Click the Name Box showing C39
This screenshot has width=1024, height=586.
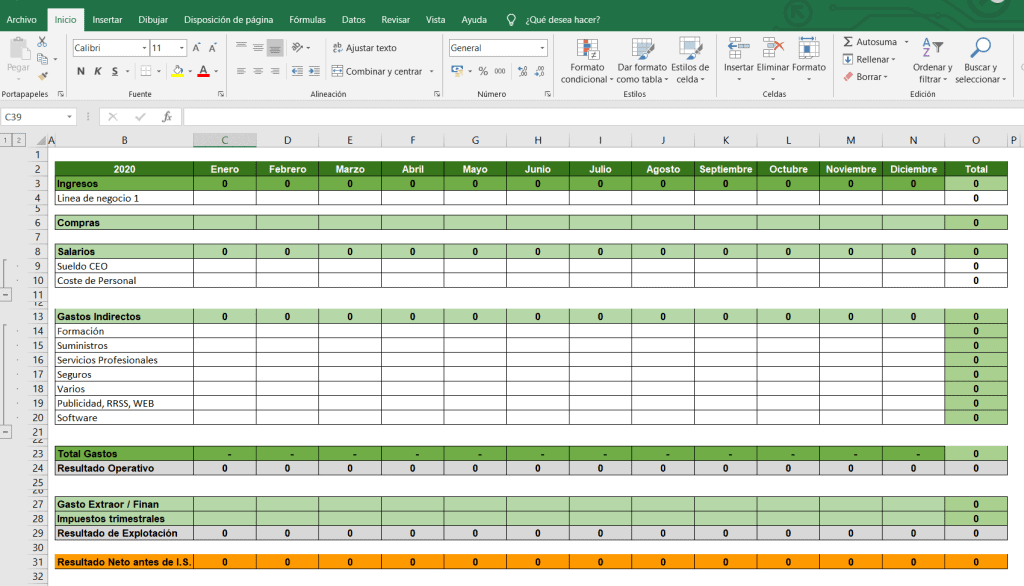tap(38, 117)
